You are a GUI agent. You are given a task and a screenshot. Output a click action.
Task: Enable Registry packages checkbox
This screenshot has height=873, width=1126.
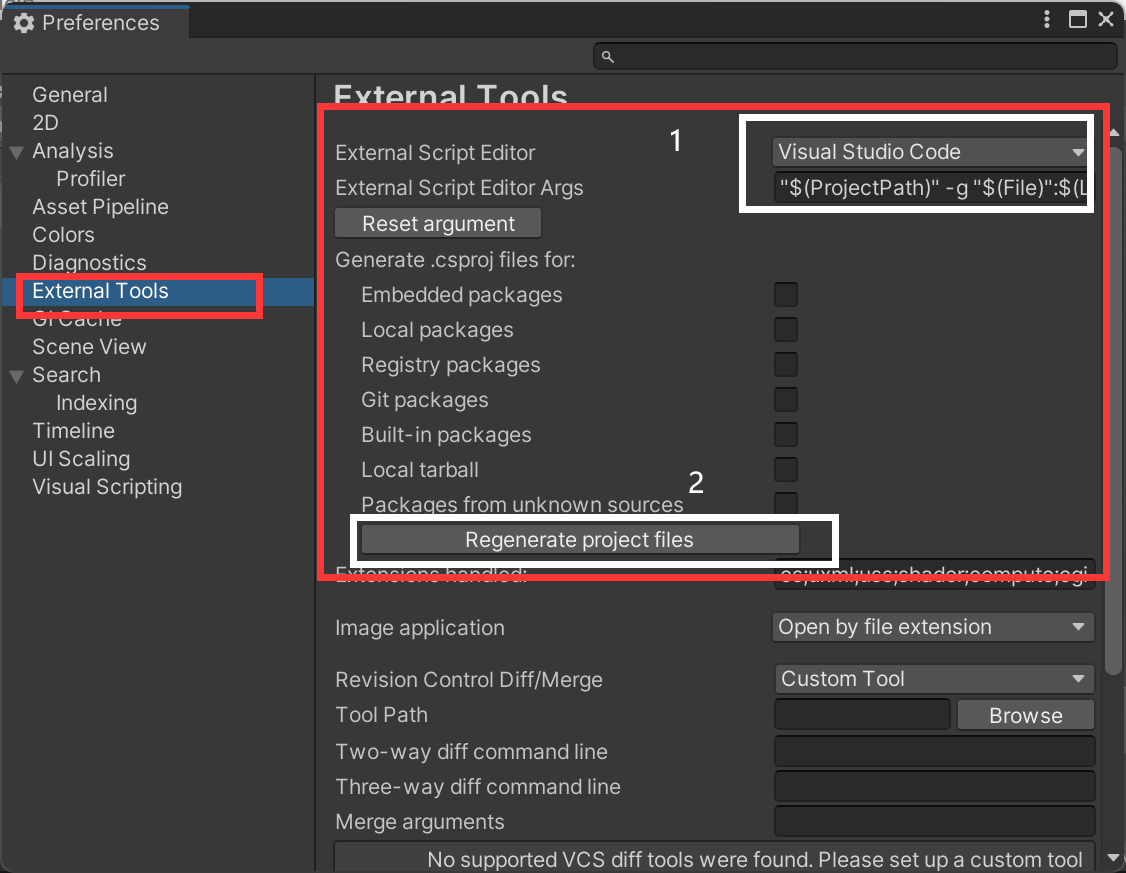786,365
